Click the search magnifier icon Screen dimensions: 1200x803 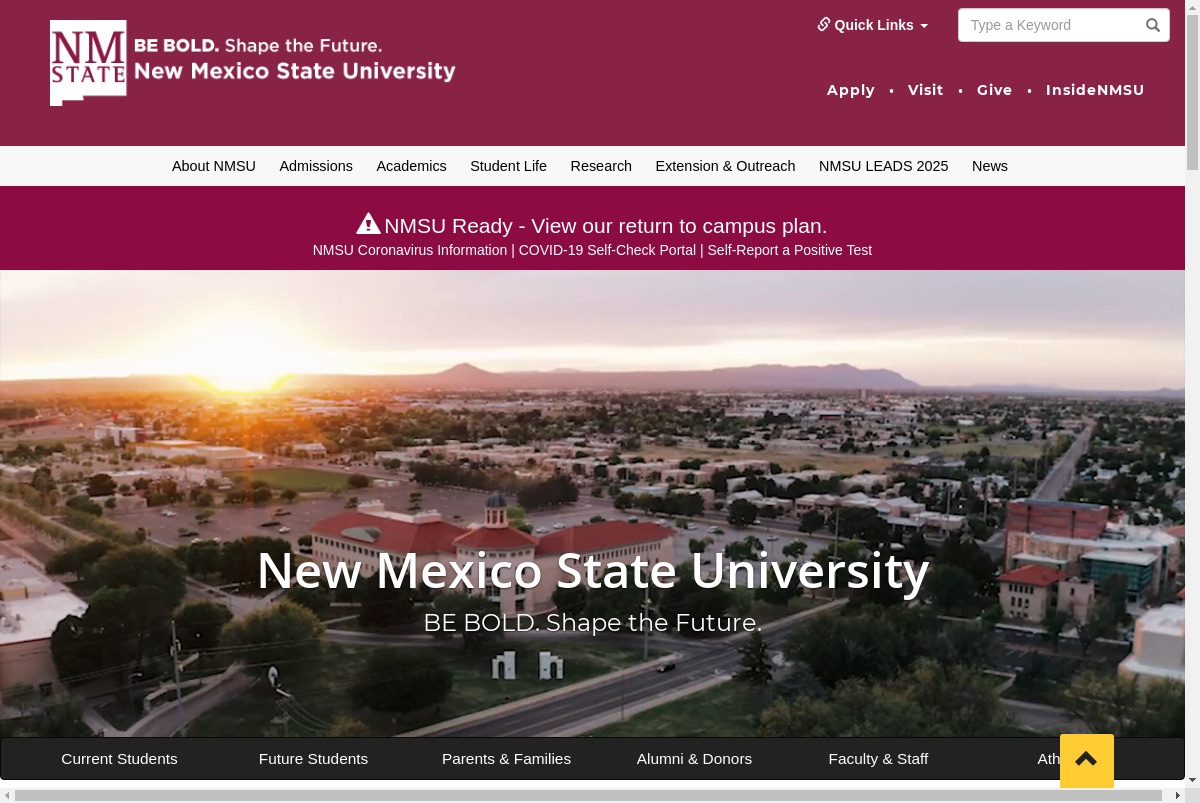pyautogui.click(x=1153, y=25)
